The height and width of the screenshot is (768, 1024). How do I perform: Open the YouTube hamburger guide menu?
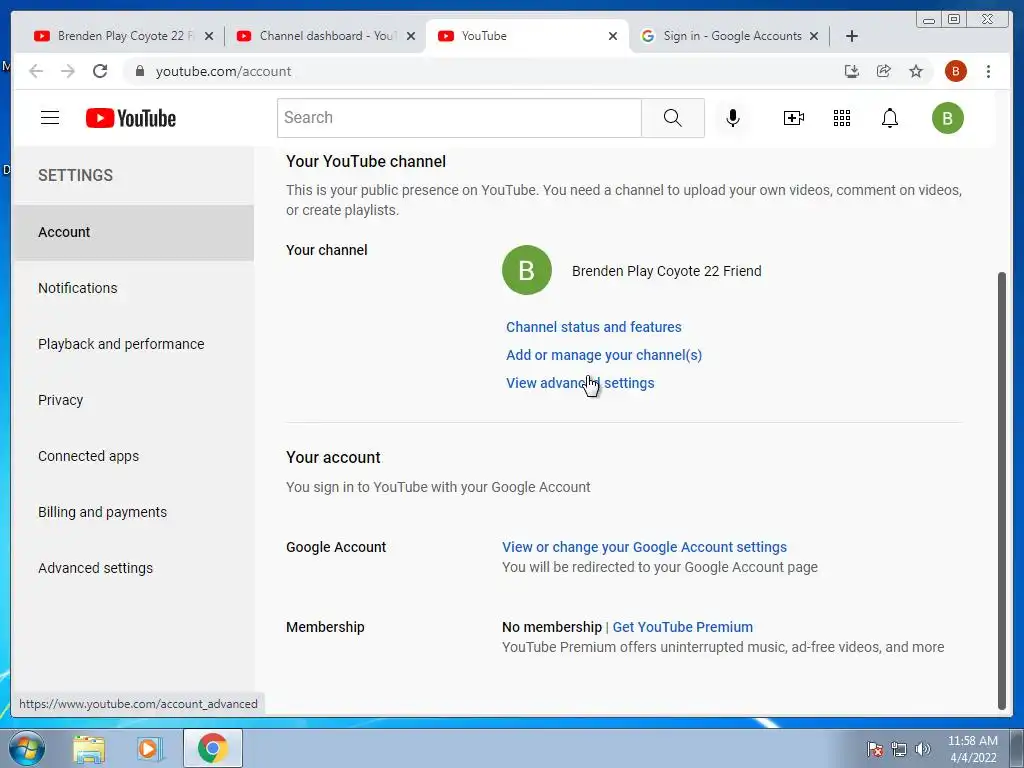pos(50,118)
